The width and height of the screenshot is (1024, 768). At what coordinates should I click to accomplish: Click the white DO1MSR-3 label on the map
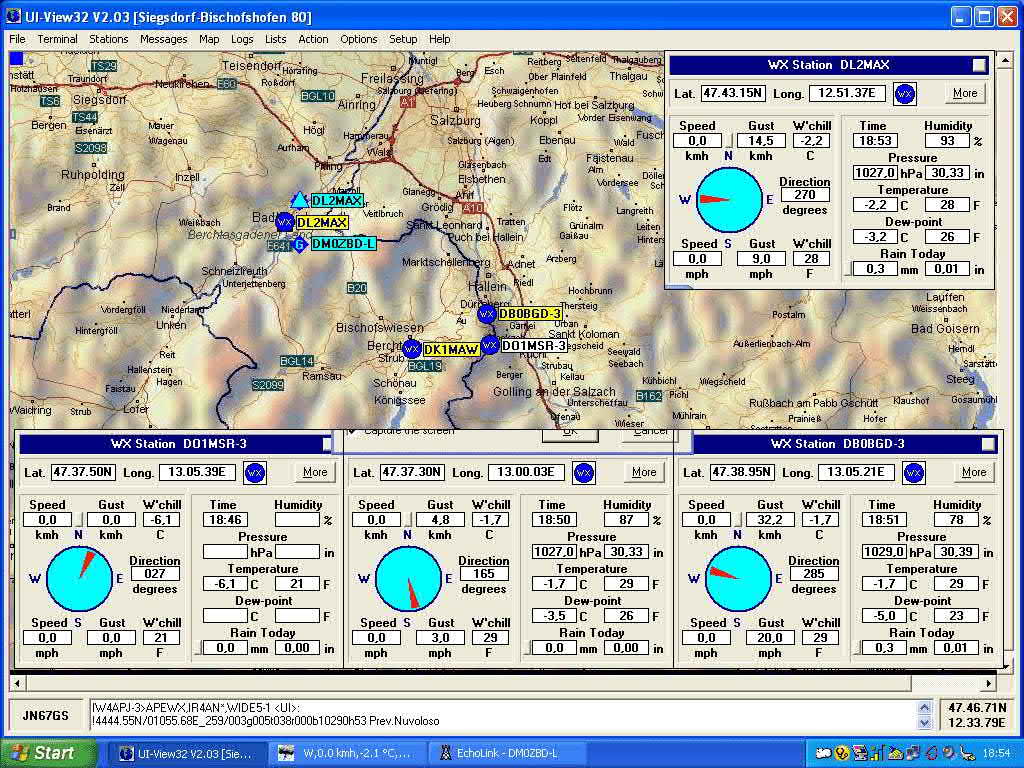point(534,345)
